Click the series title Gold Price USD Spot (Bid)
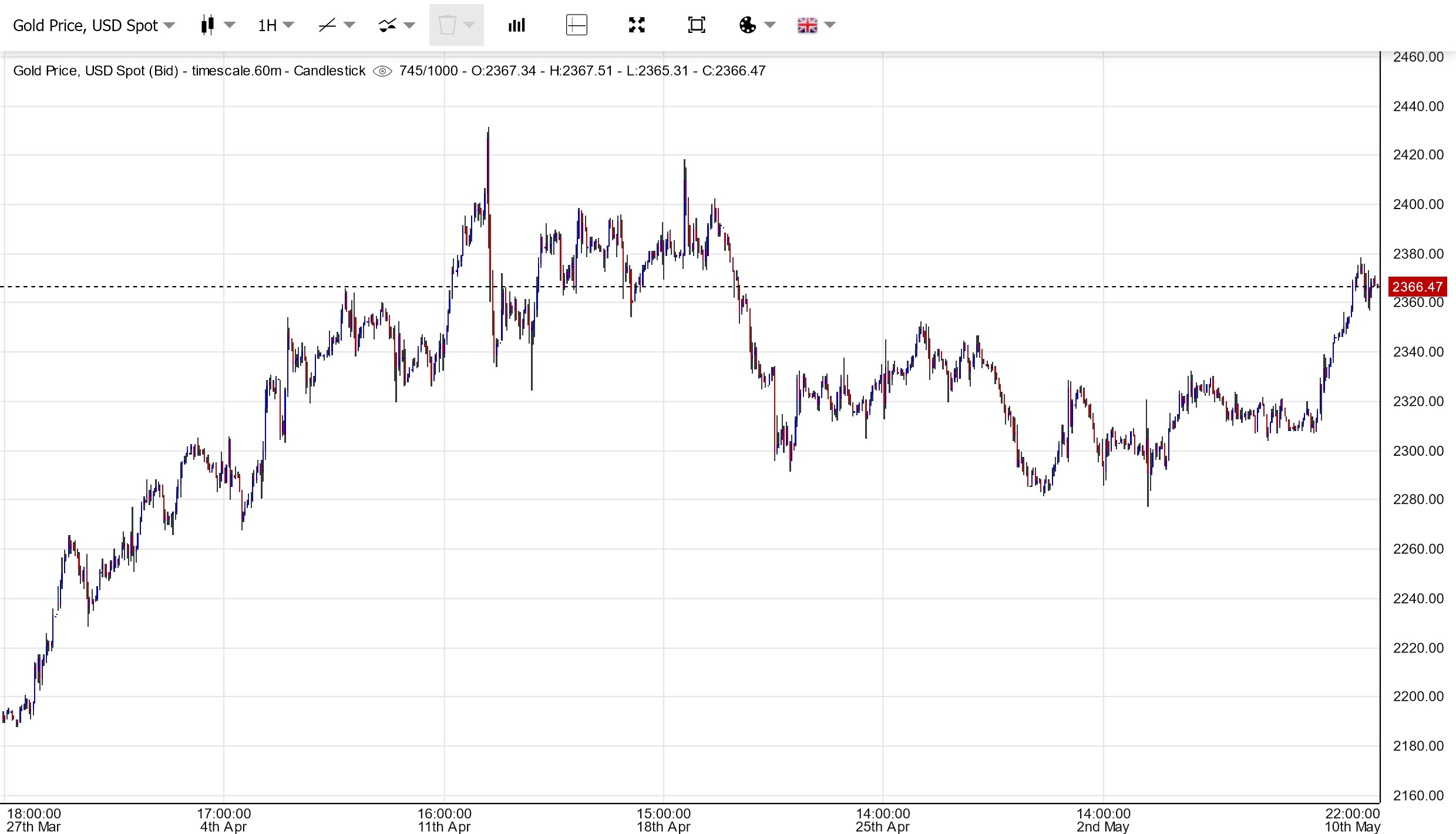The width and height of the screenshot is (1456, 834). tap(96, 71)
